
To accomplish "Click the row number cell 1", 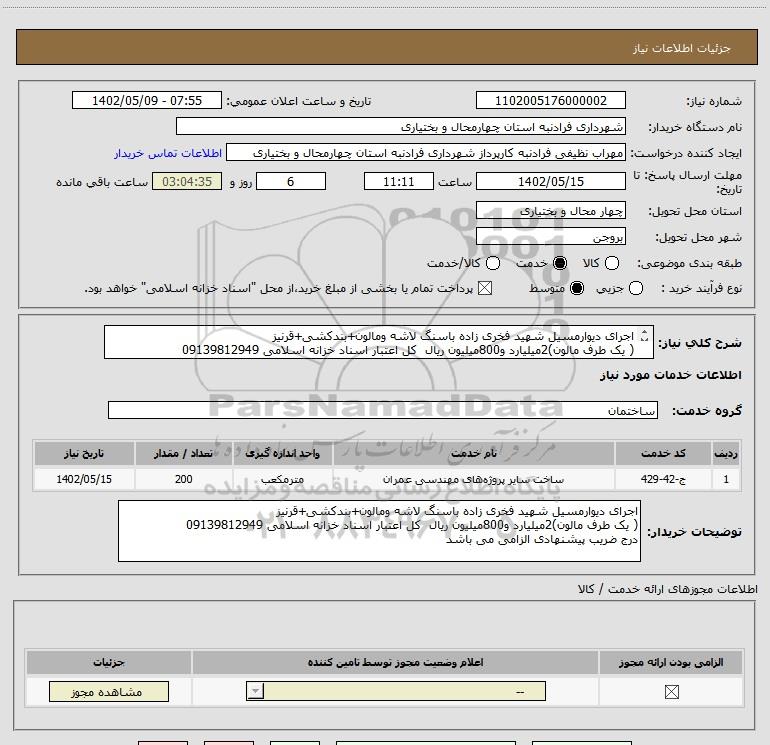I will 726,479.
